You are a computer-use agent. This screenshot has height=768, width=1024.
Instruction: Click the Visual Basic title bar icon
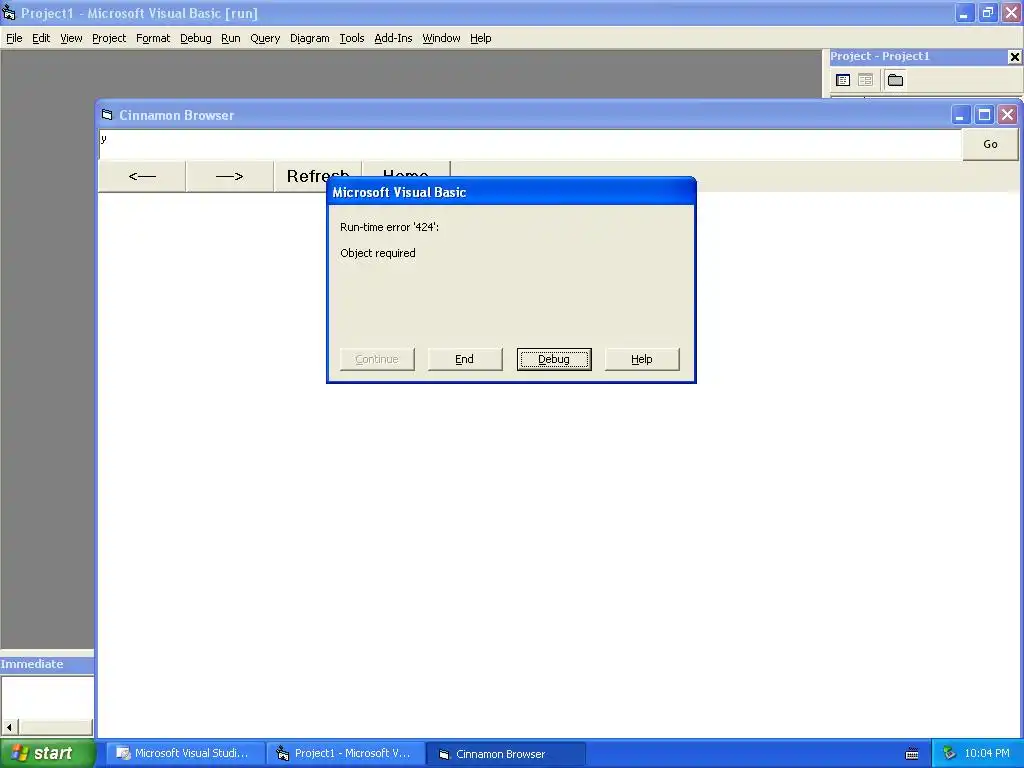[x=8, y=12]
